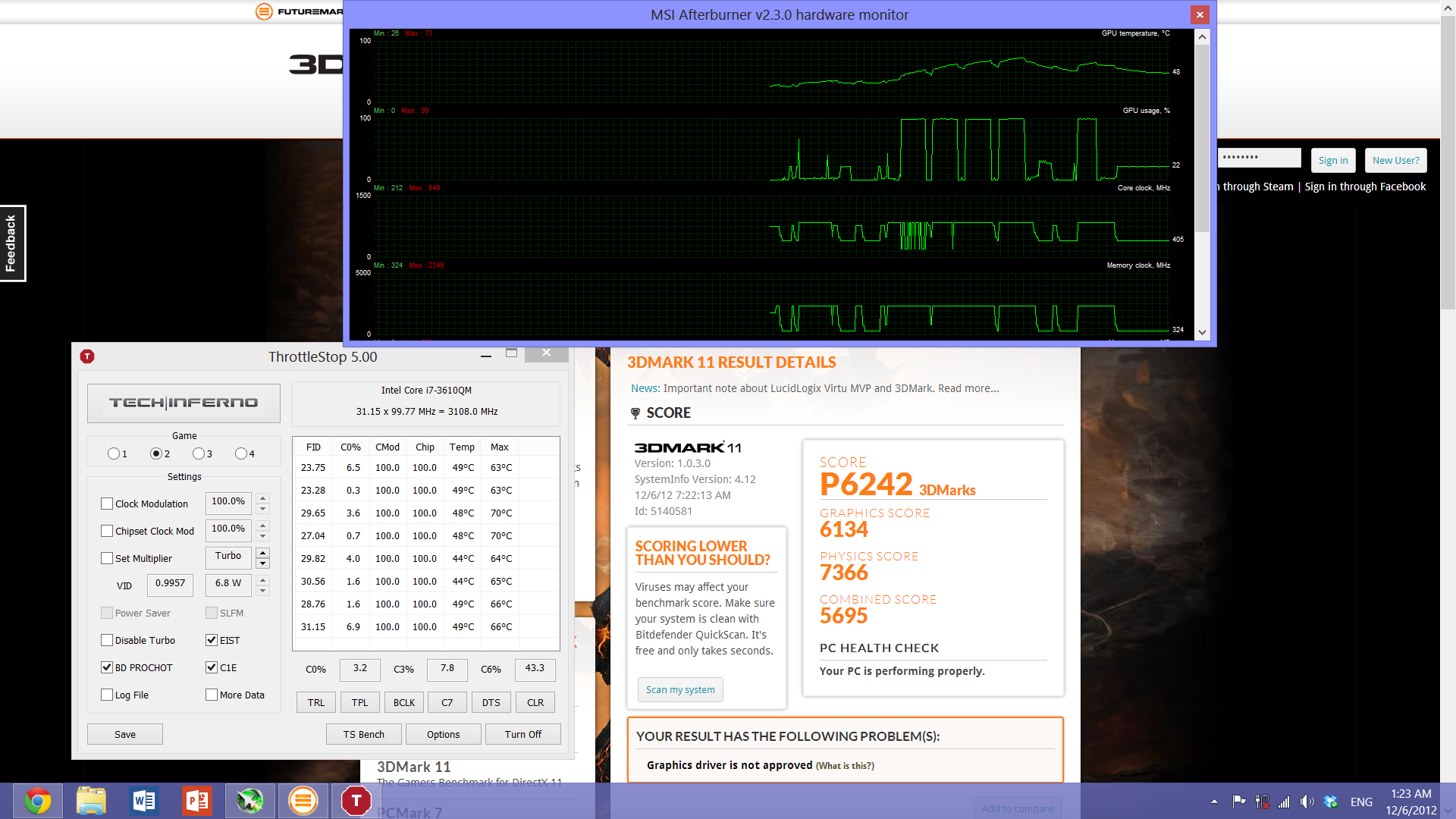Click Turn Off in ThrottleStop
Image resolution: width=1456 pixels, height=819 pixels.
pyautogui.click(x=523, y=734)
